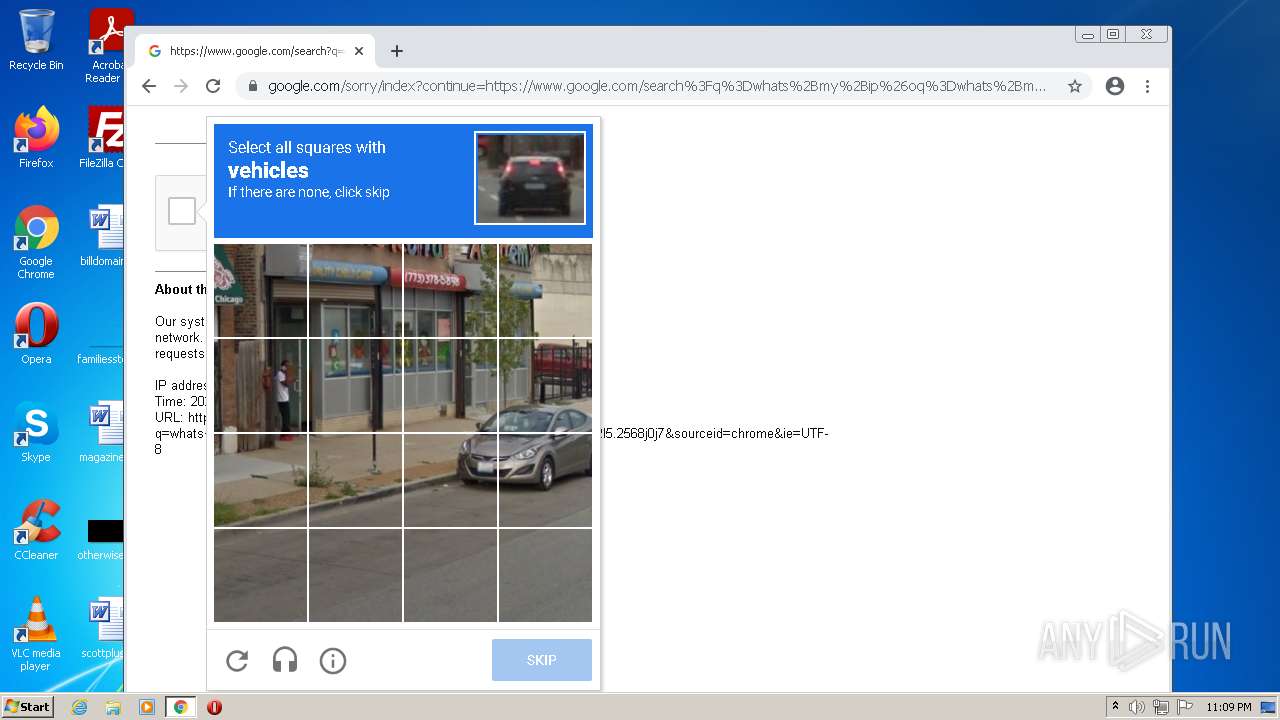Open the Opera item on the taskbar

[x=214, y=707]
